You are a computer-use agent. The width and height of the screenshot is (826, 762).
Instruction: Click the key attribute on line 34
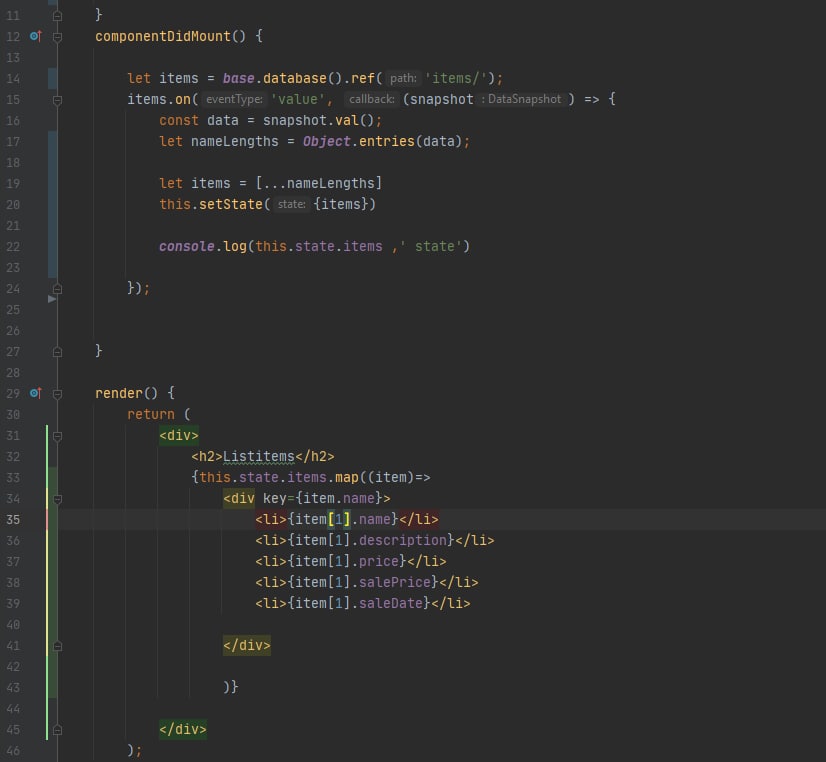(x=274, y=499)
